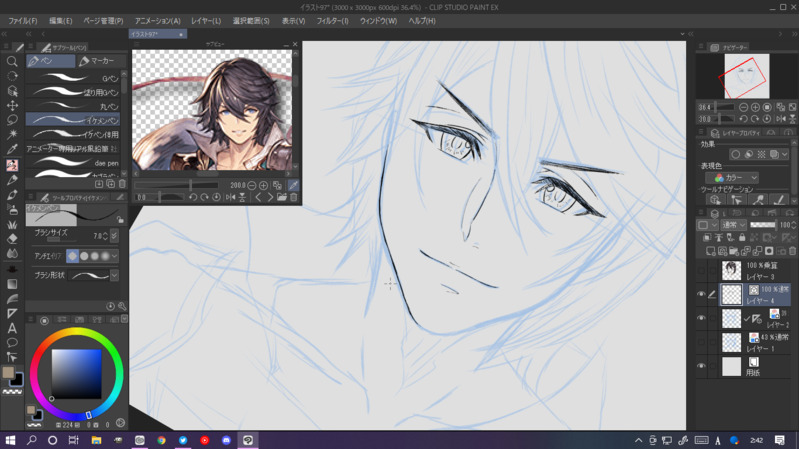This screenshot has height=449, width=799.
Task: Hide the 用紙 paper layer
Action: [701, 366]
